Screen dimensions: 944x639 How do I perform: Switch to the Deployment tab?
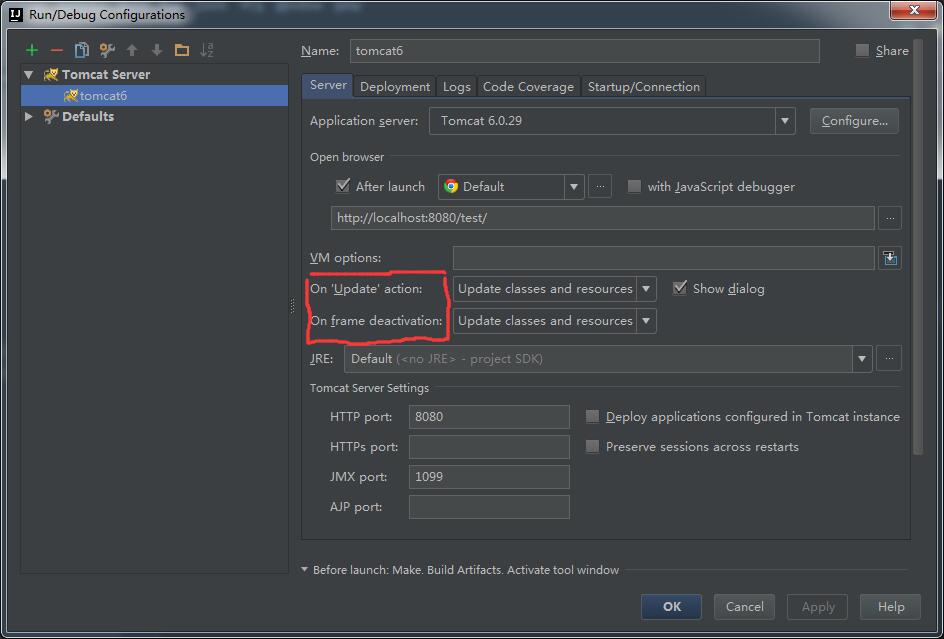[x=395, y=87]
